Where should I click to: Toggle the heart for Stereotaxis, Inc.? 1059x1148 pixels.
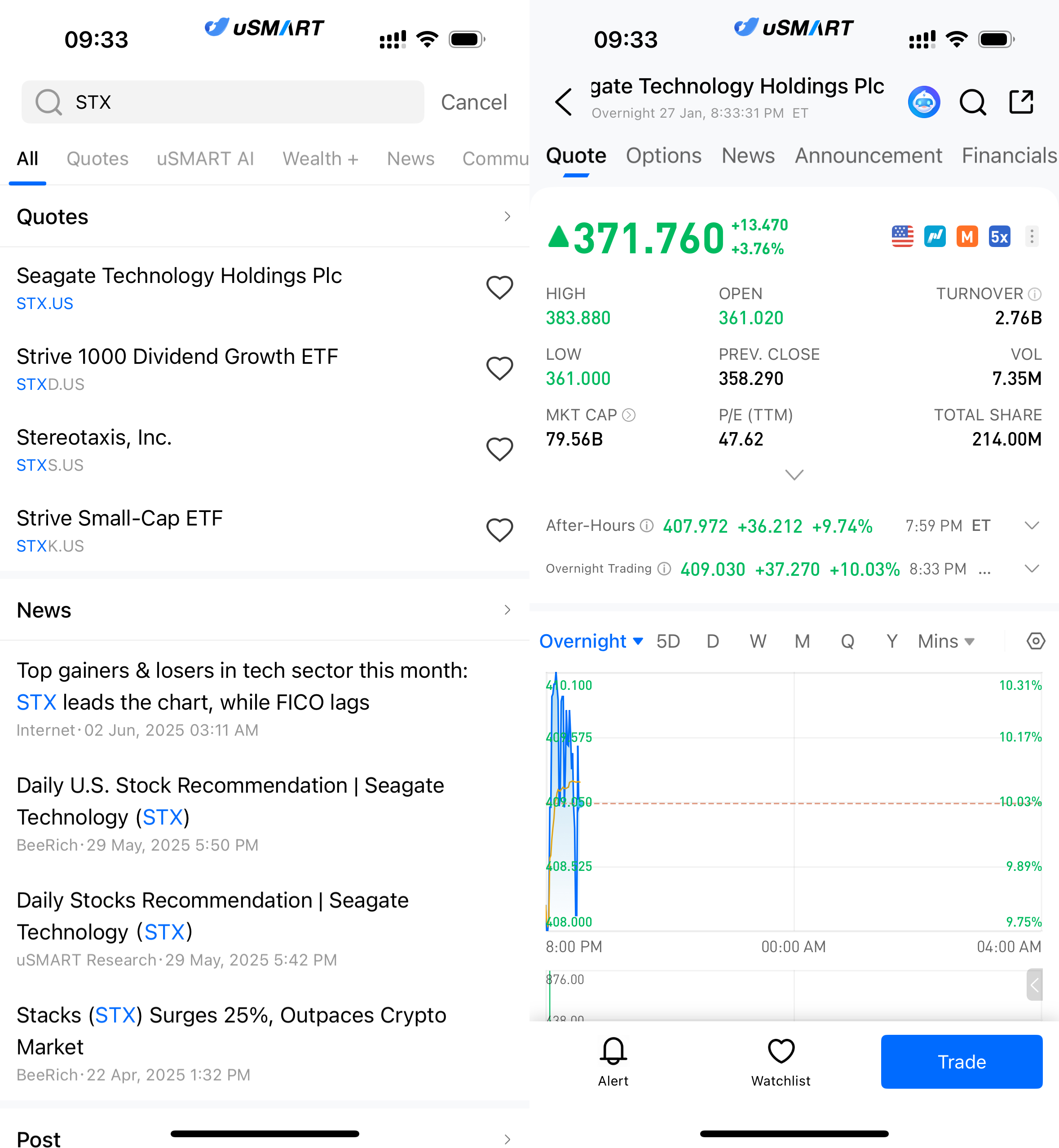coord(499,449)
